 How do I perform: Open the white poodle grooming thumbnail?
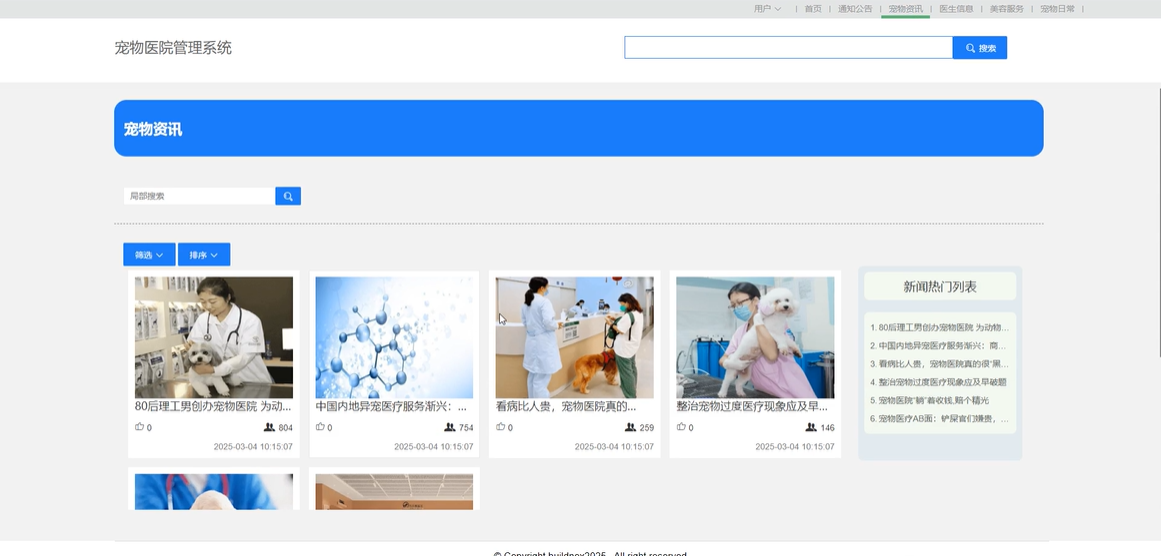pos(755,338)
